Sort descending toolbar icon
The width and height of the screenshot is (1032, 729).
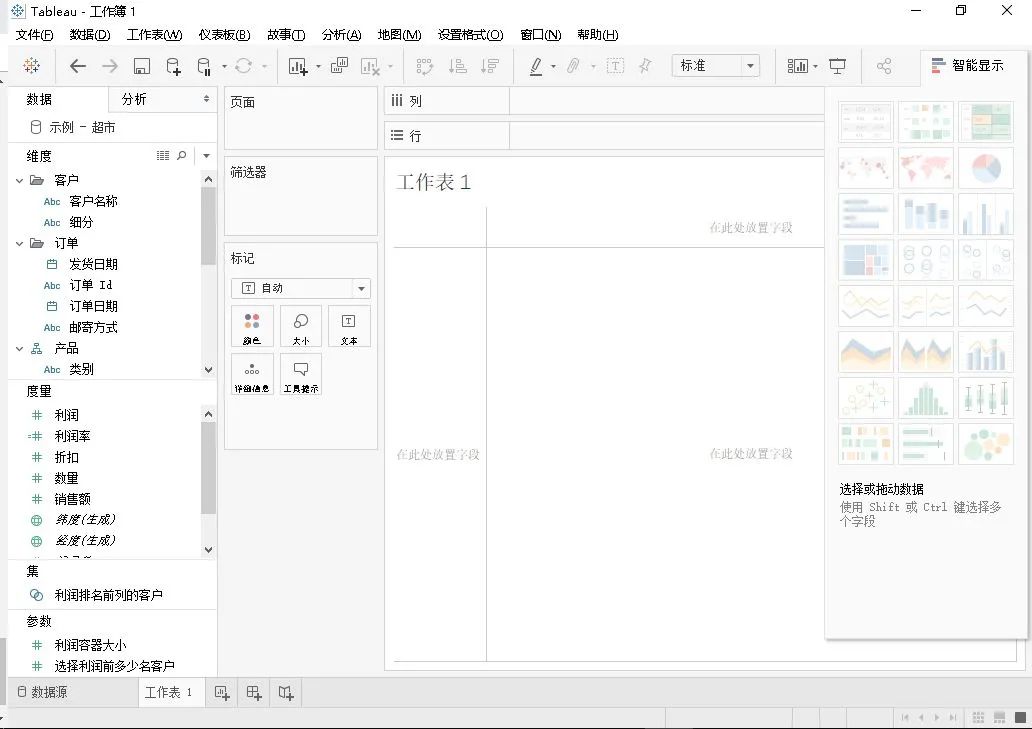click(x=490, y=66)
